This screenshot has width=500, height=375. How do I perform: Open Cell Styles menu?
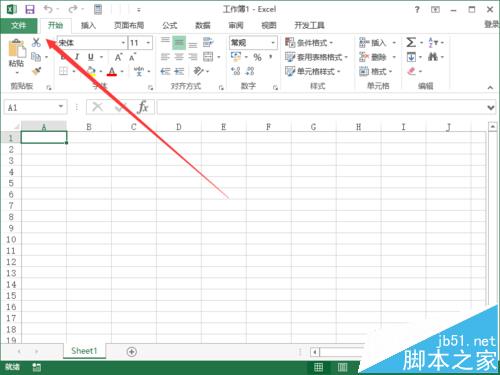[313, 71]
